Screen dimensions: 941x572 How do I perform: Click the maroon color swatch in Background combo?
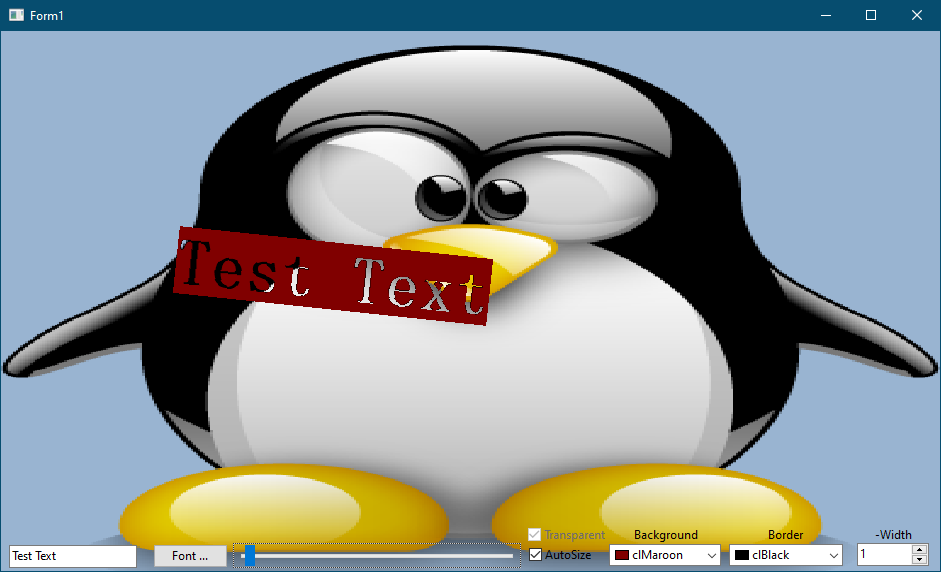(x=622, y=555)
